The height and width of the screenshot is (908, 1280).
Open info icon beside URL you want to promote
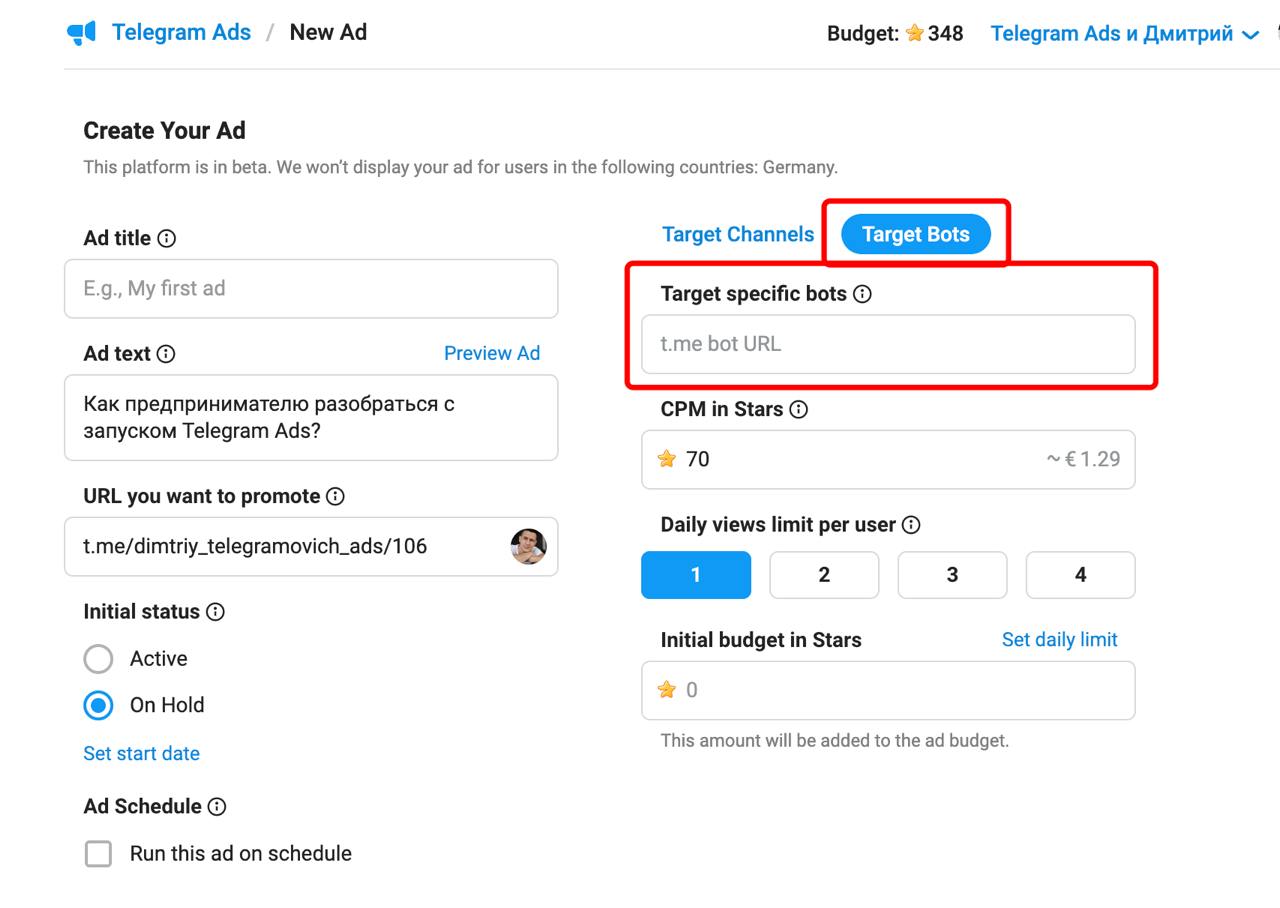click(336, 497)
